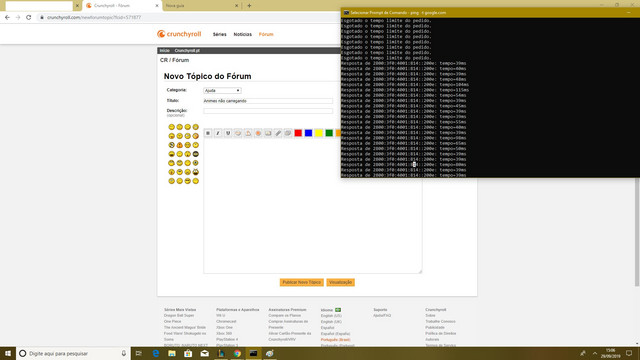
Task: Apply underline formatting in the editor toolbar
Action: click(228, 133)
